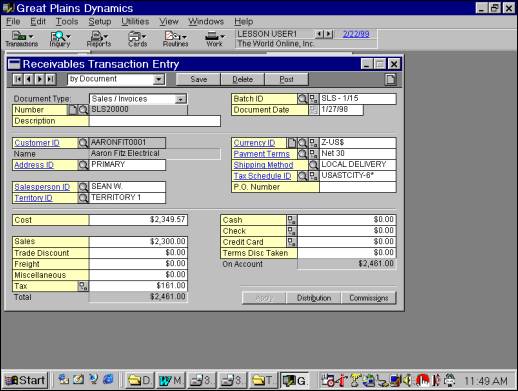Expand Document Type dropdown
Viewport: 518px width, 391px height.
click(x=181, y=99)
